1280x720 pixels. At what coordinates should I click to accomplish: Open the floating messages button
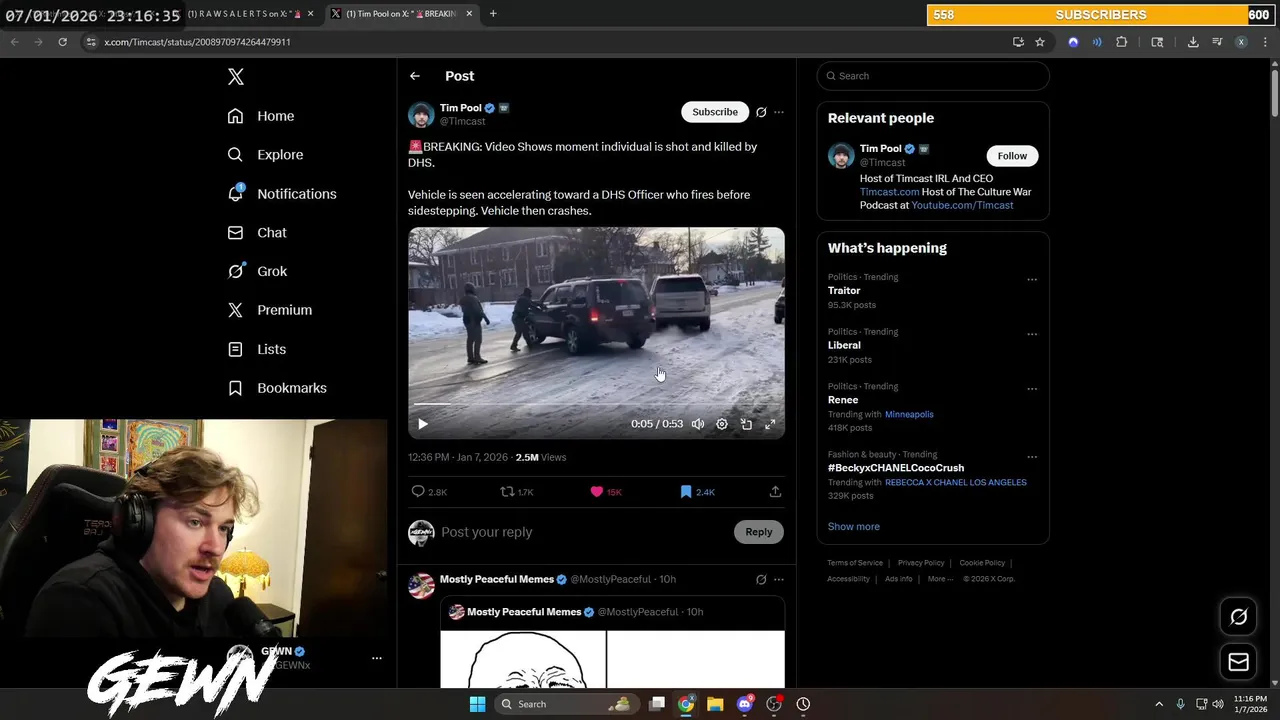click(1238, 662)
